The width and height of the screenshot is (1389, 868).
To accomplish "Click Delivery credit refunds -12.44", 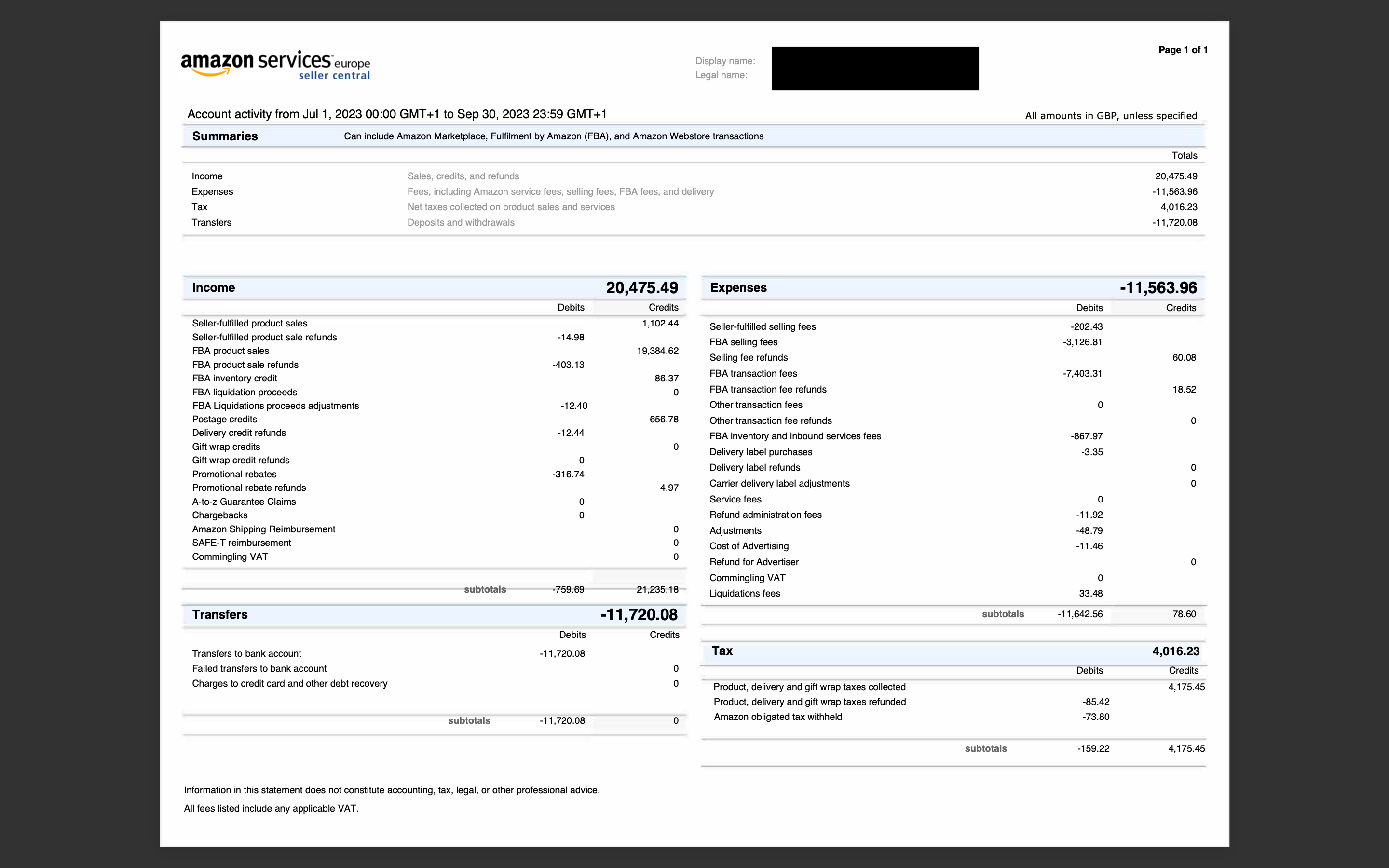I will (571, 433).
